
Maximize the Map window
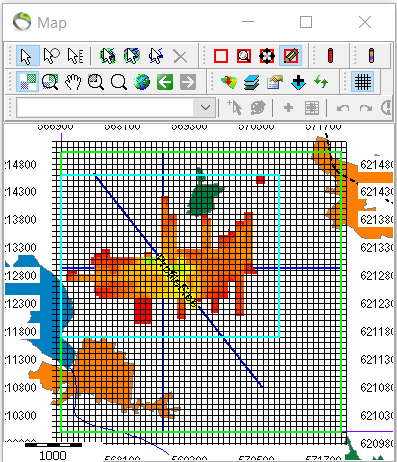pyautogui.click(x=306, y=22)
